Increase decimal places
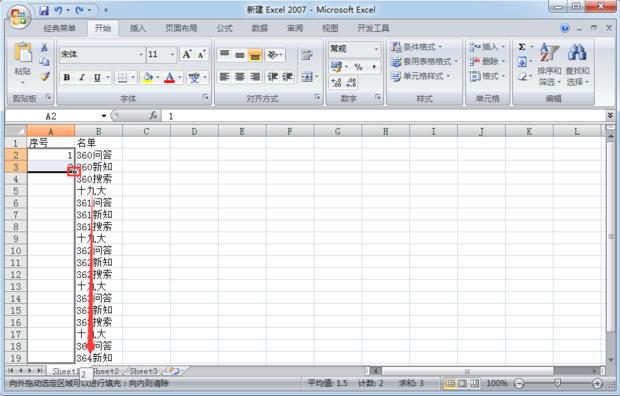The image size is (620, 396). (x=336, y=82)
